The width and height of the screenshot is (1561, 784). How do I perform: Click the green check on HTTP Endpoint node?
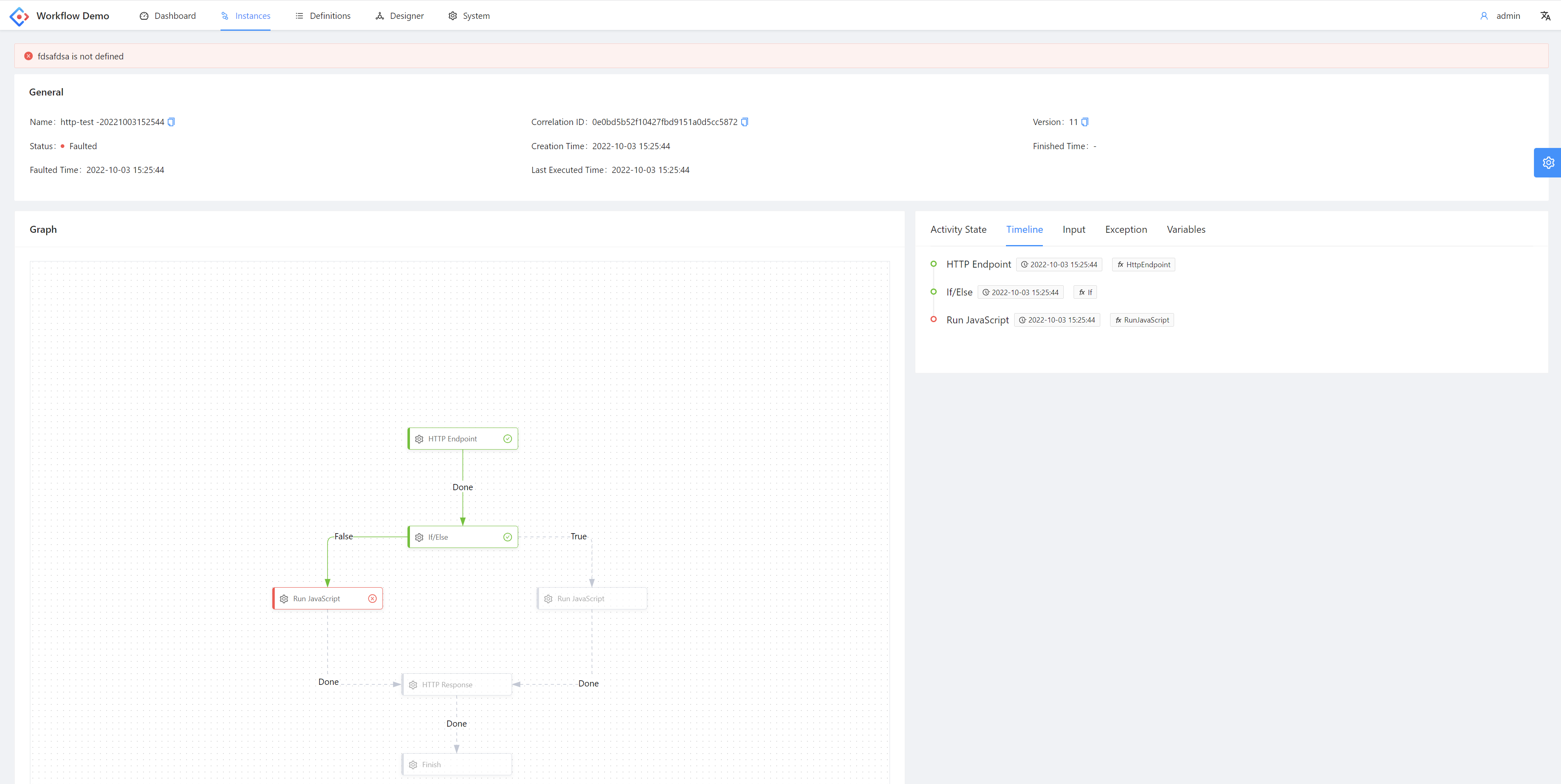tap(508, 439)
